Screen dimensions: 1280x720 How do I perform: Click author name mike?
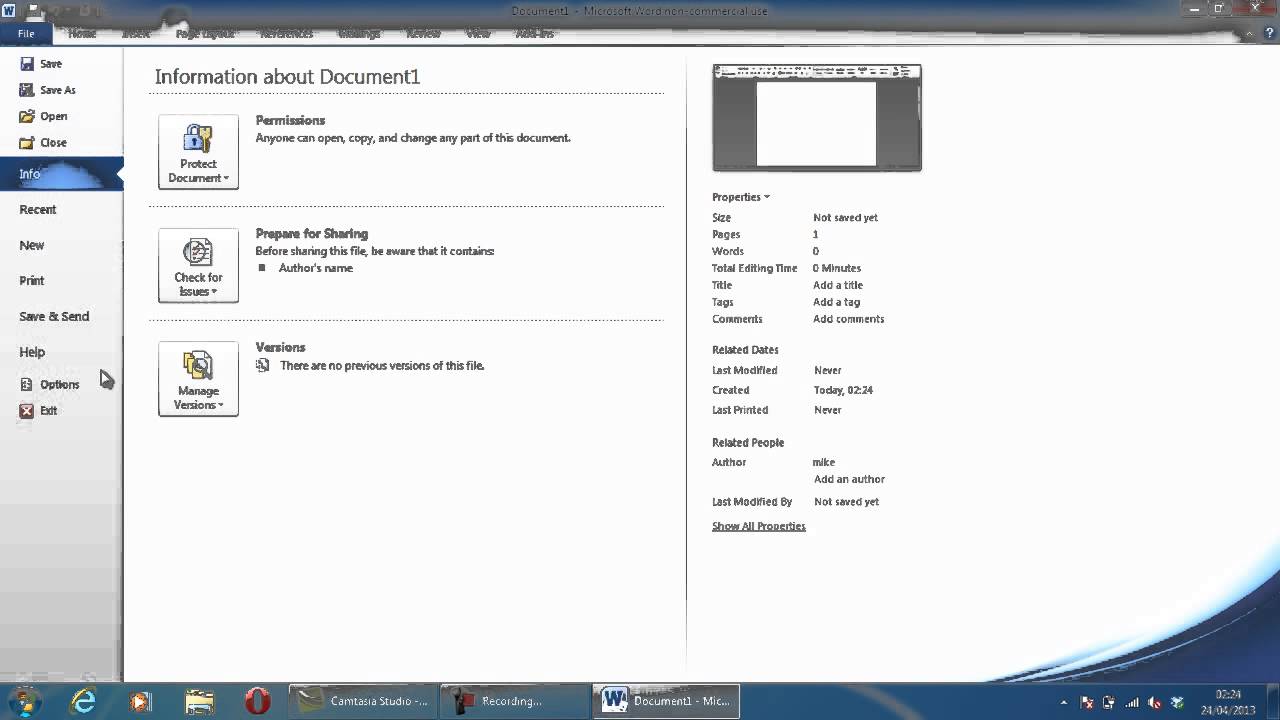824,462
